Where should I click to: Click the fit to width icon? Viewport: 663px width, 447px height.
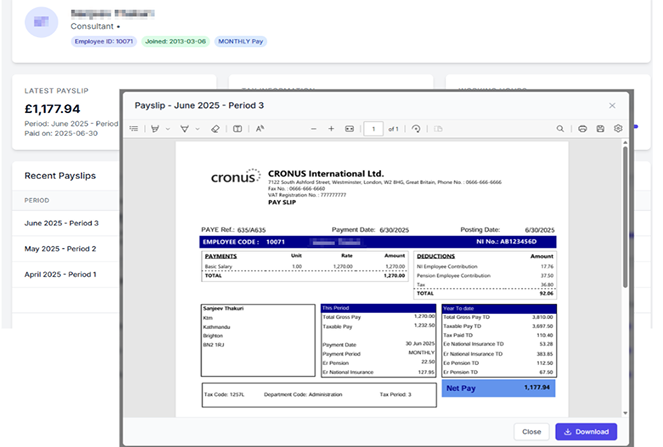click(349, 129)
